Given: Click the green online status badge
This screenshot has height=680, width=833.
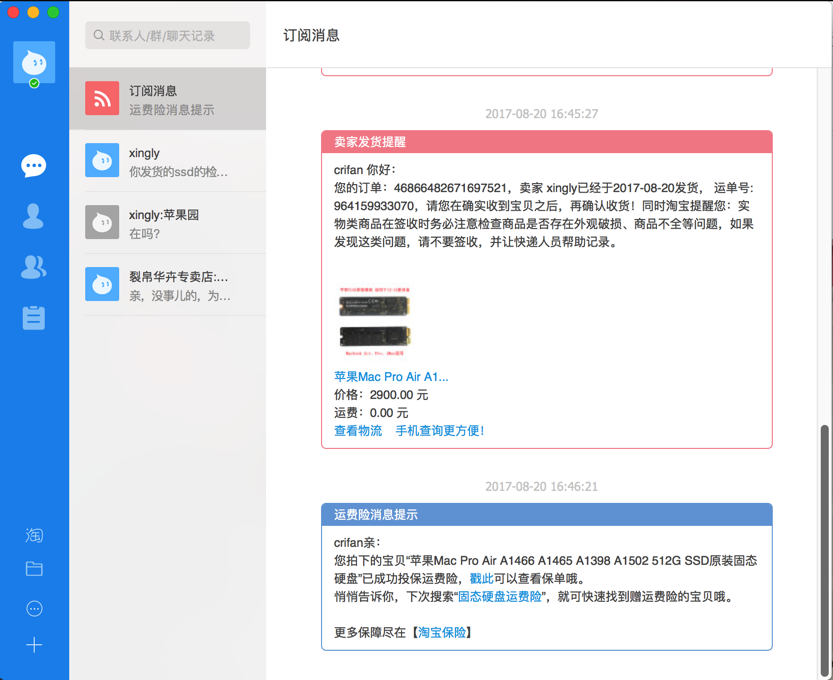Looking at the screenshot, I should point(34,83).
